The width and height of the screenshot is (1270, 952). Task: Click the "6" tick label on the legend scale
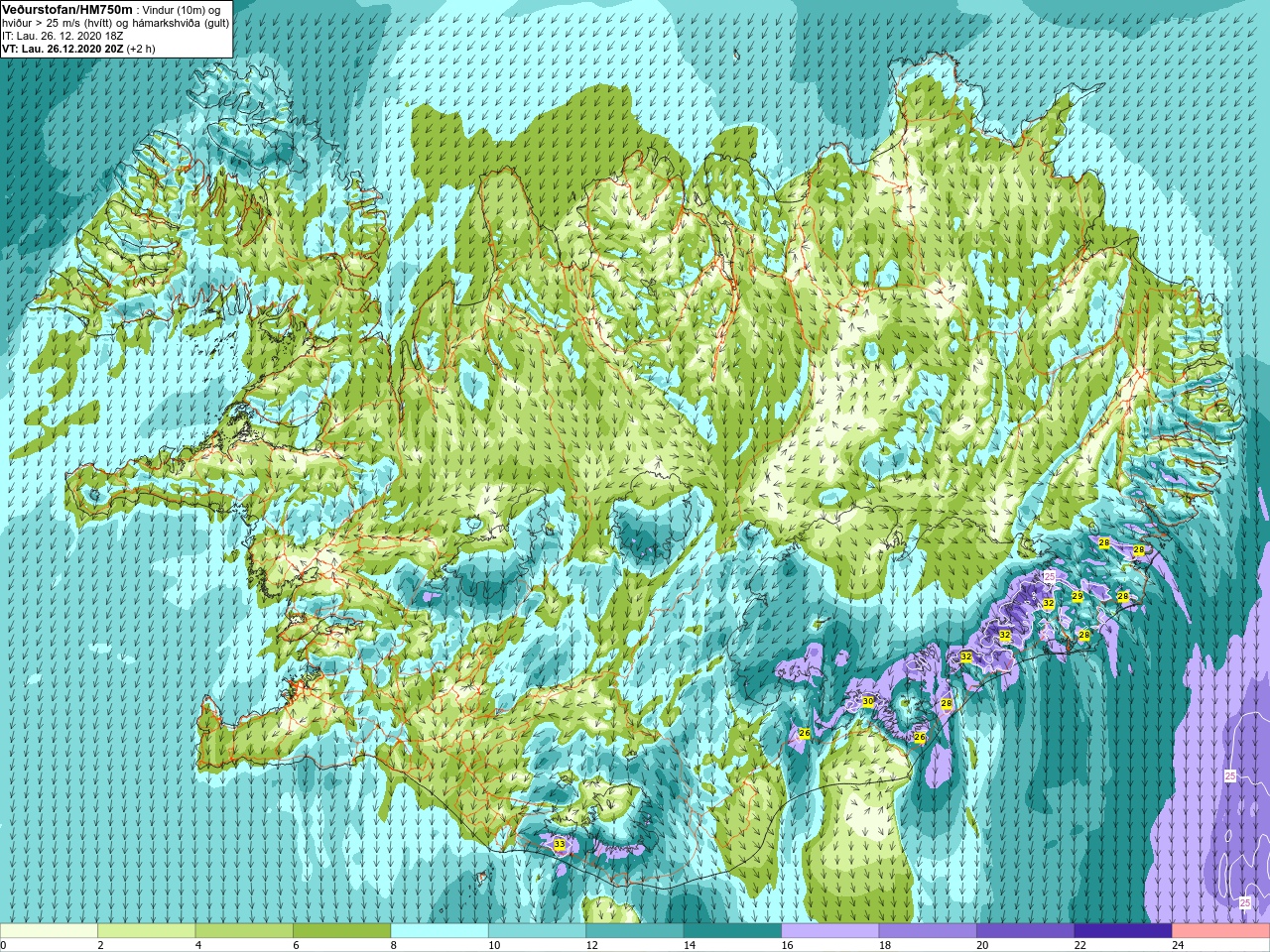point(296,945)
